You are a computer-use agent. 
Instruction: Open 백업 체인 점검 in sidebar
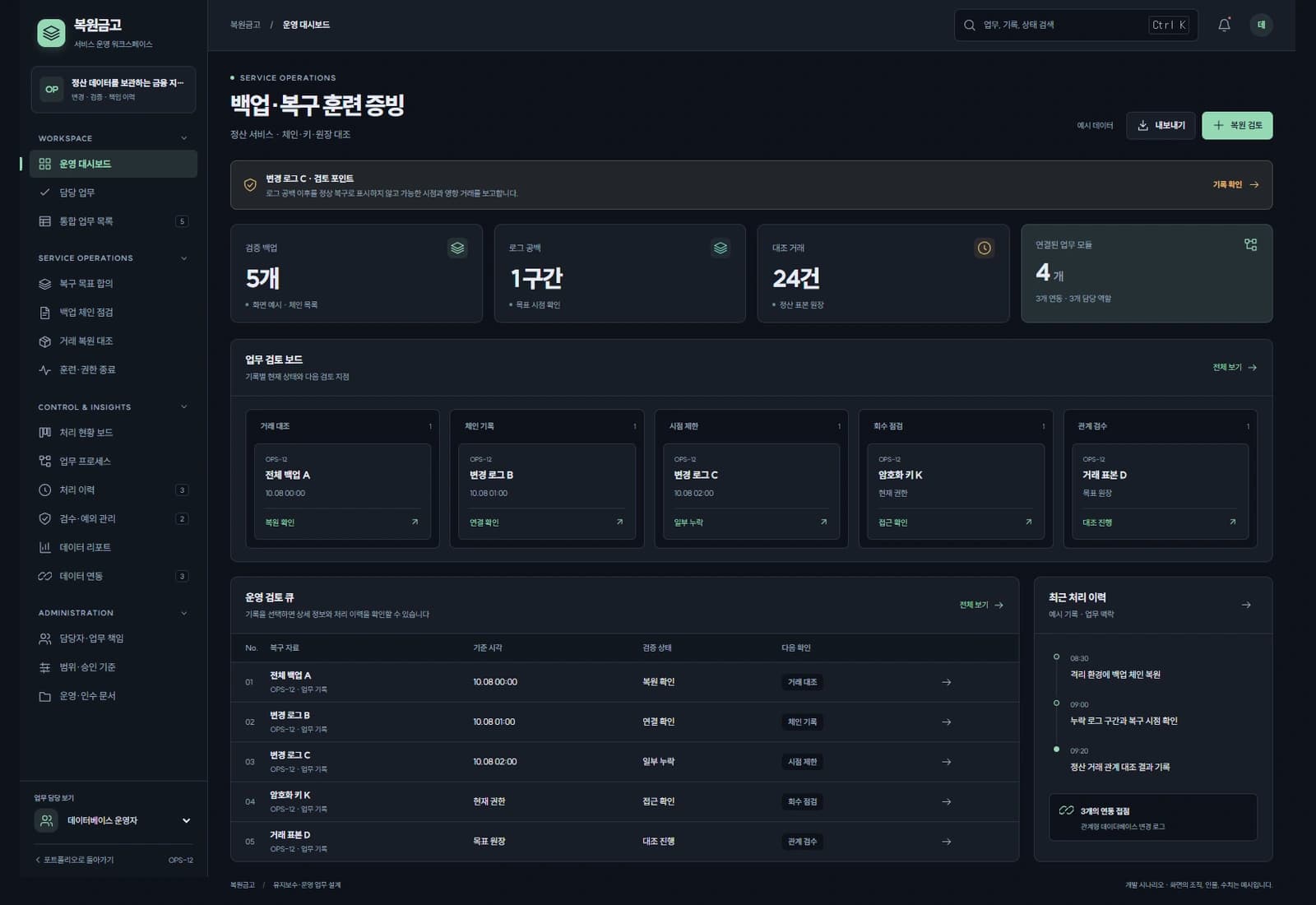point(114,313)
